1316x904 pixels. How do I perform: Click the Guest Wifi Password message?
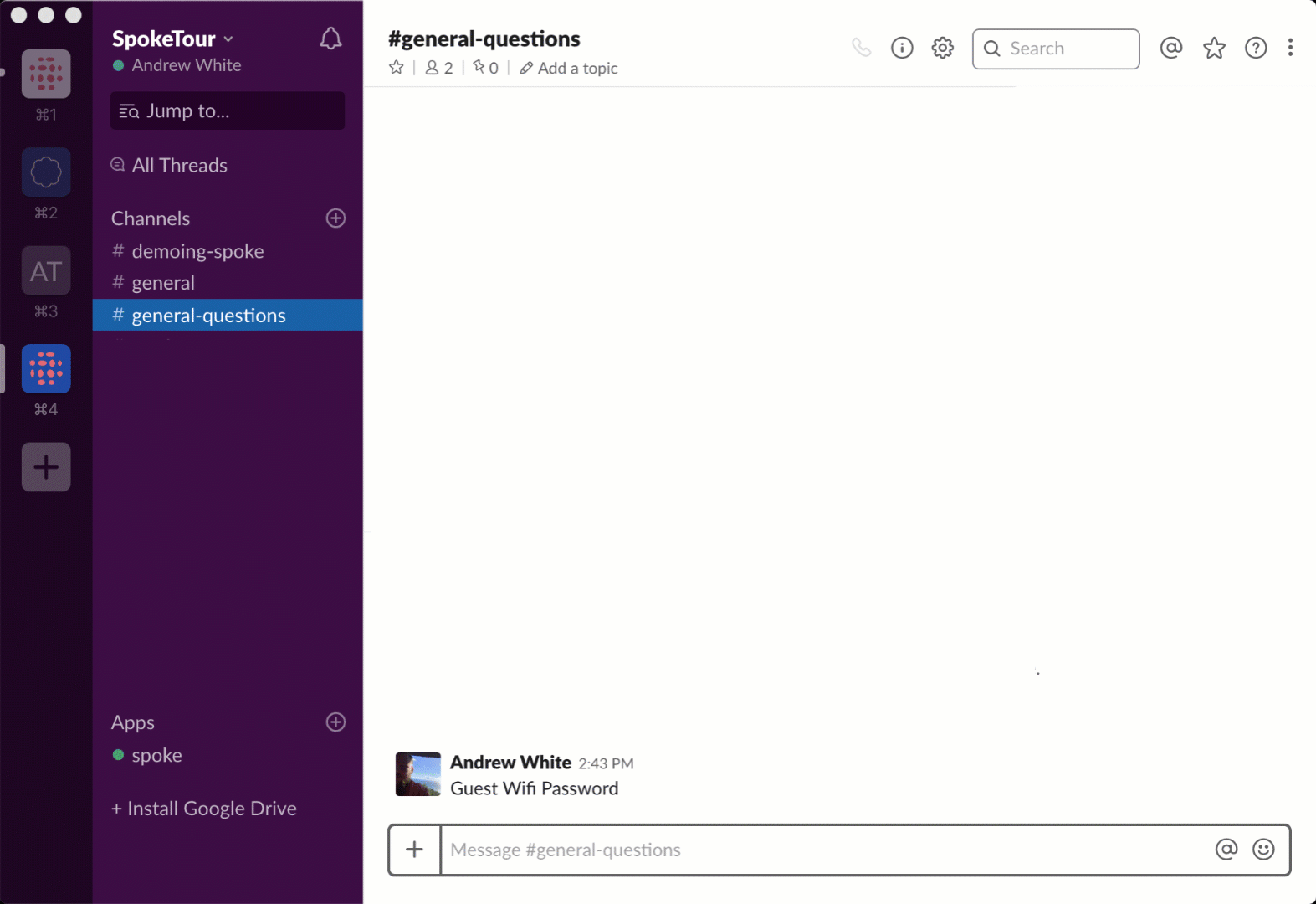(x=535, y=788)
